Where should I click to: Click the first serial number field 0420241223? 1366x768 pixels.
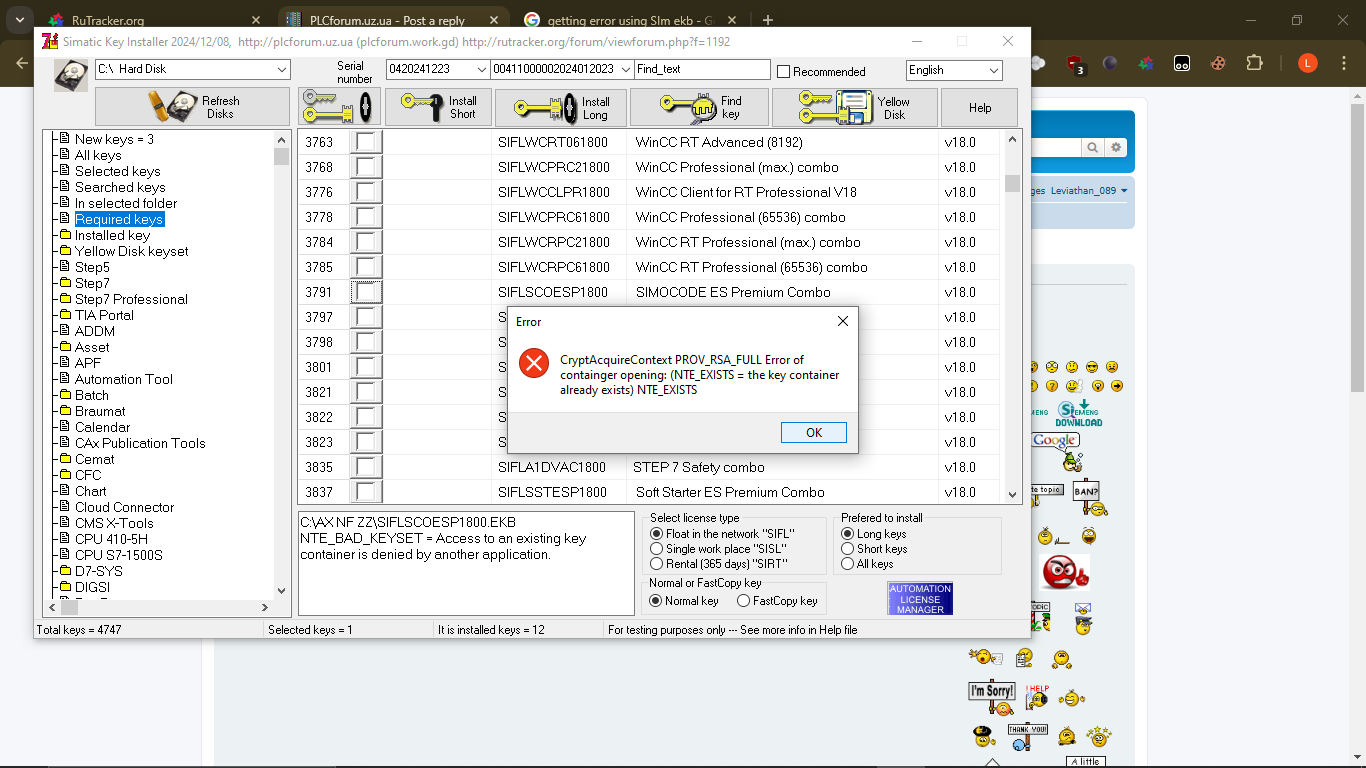[x=437, y=69]
